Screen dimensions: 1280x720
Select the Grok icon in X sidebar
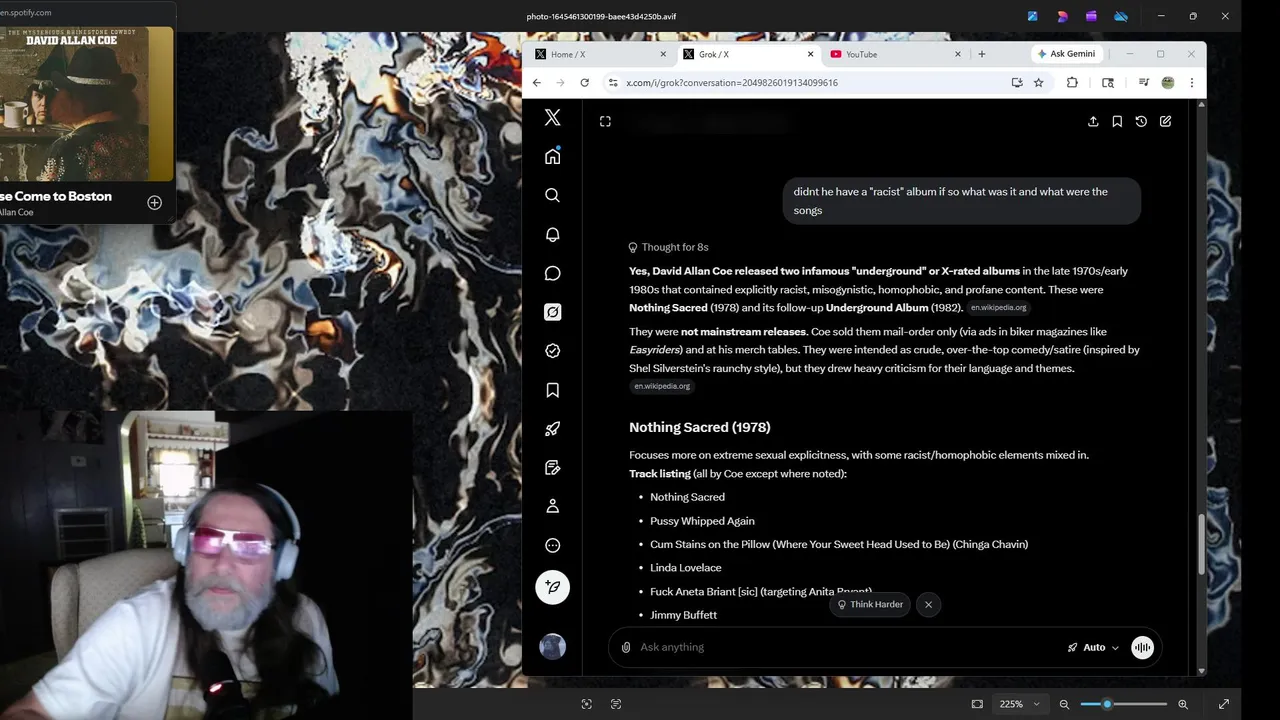click(552, 312)
